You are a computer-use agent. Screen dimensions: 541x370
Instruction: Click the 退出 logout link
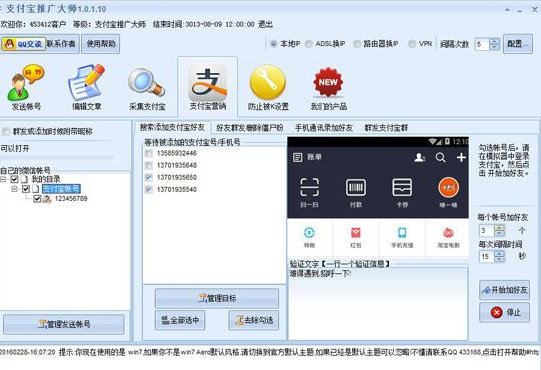coord(265,24)
